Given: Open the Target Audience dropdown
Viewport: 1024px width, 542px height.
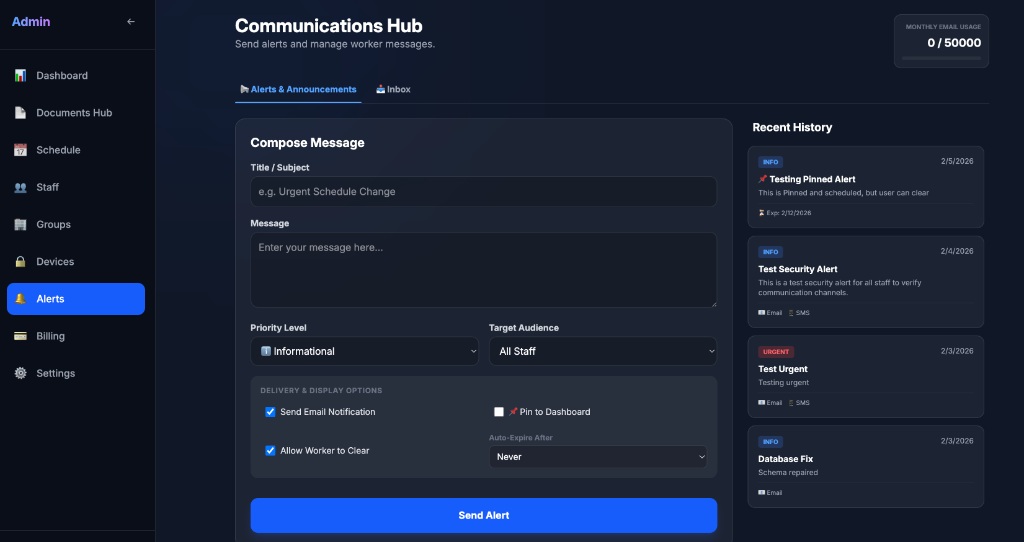Looking at the screenshot, I should click(603, 351).
